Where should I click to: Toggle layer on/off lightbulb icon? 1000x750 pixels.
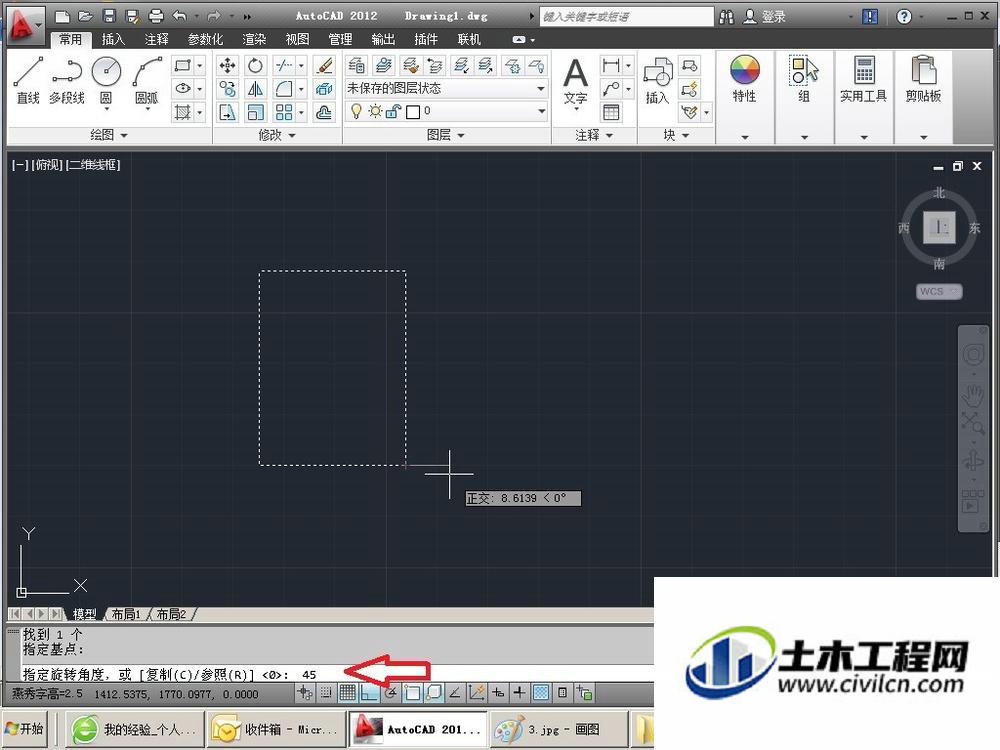(x=357, y=112)
